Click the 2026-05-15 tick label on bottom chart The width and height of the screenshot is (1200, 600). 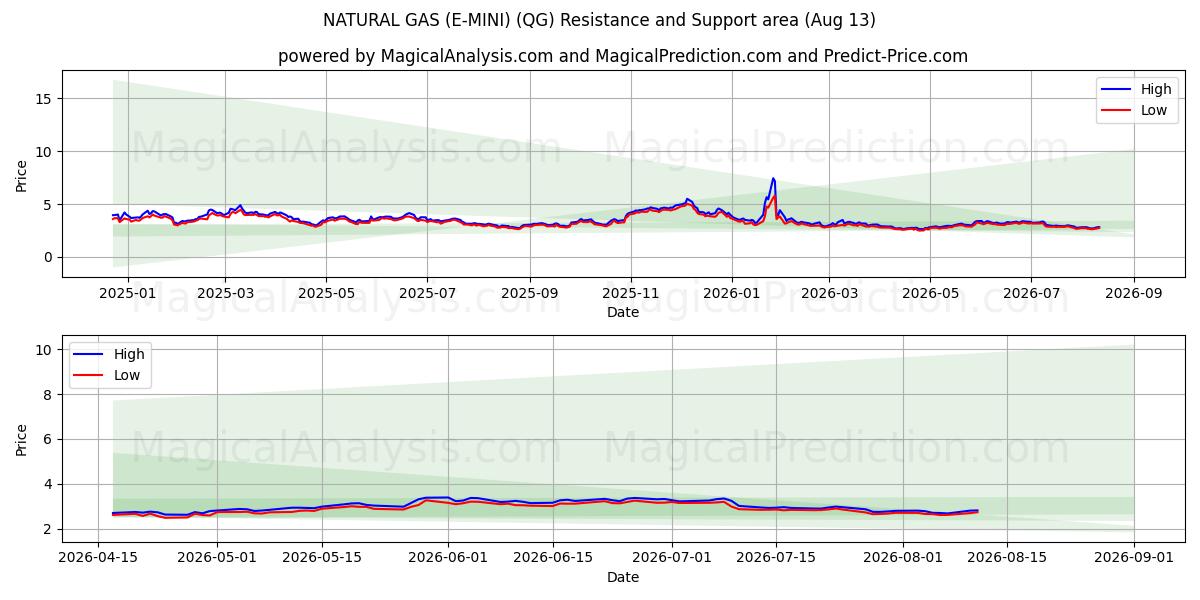(322, 558)
